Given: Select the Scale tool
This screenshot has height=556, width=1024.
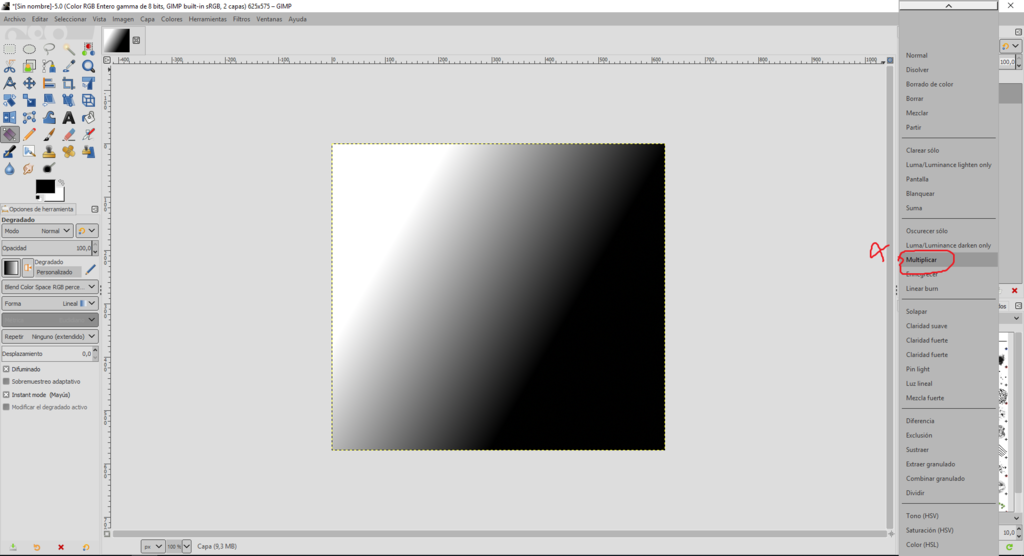Looking at the screenshot, I should coord(29,100).
